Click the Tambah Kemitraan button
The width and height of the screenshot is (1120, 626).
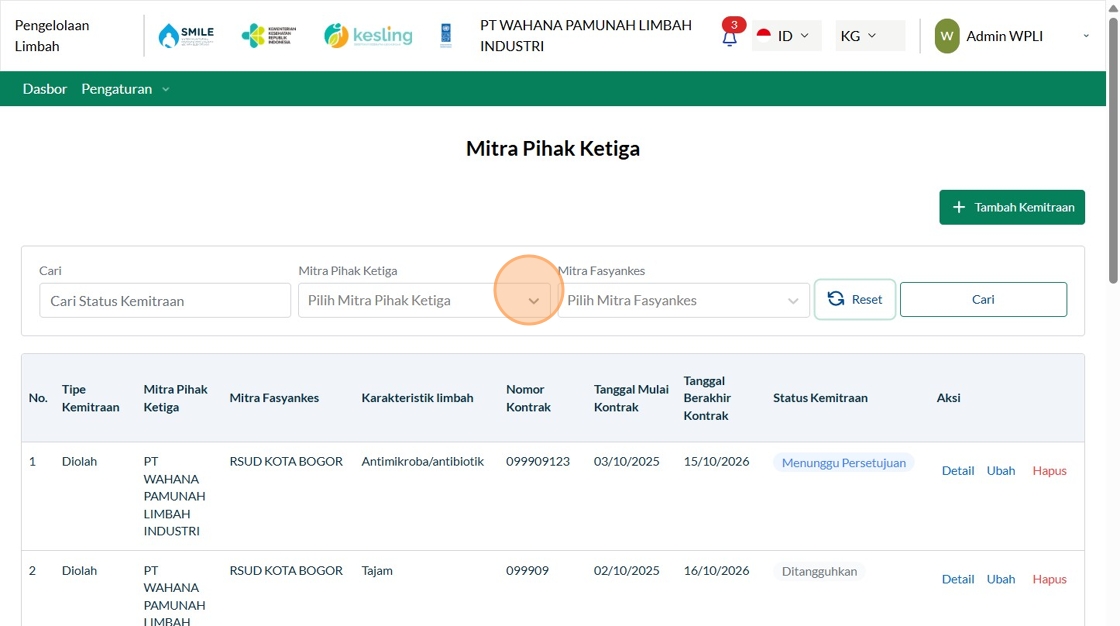click(1011, 207)
